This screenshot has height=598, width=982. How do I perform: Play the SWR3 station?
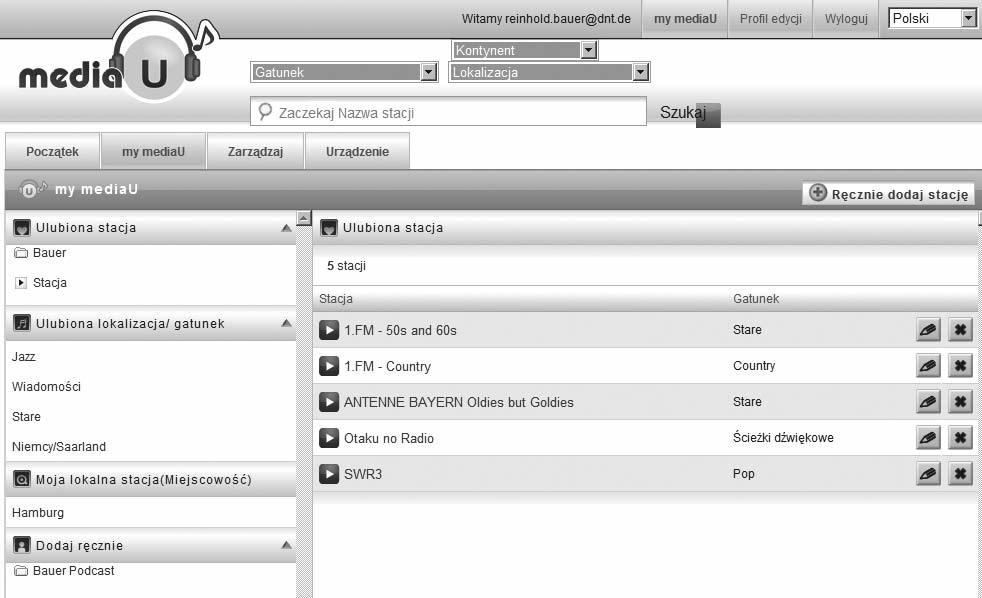click(x=329, y=474)
